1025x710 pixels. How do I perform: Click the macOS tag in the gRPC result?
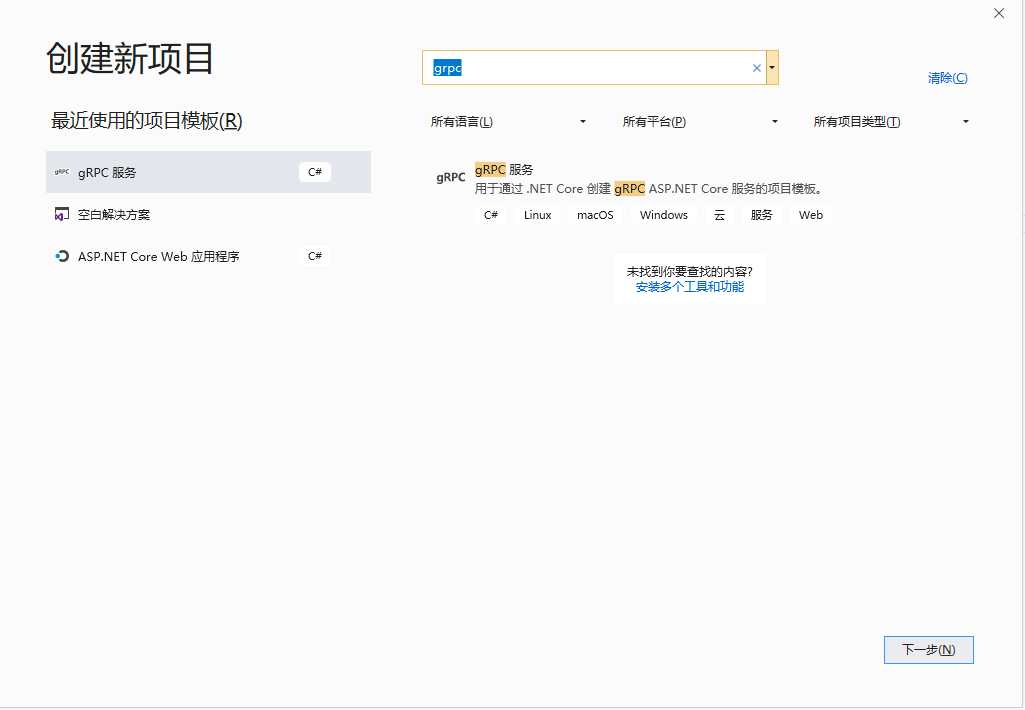coord(595,215)
